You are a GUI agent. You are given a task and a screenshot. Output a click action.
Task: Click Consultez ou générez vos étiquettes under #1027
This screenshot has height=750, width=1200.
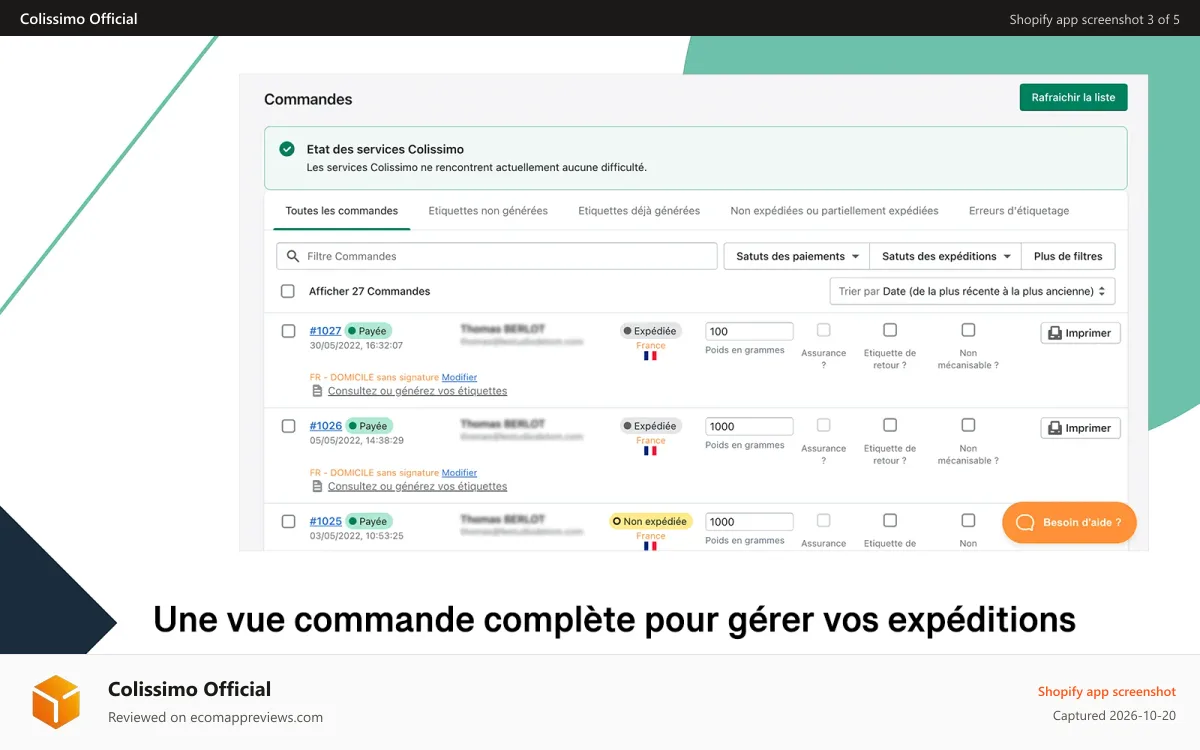point(417,391)
